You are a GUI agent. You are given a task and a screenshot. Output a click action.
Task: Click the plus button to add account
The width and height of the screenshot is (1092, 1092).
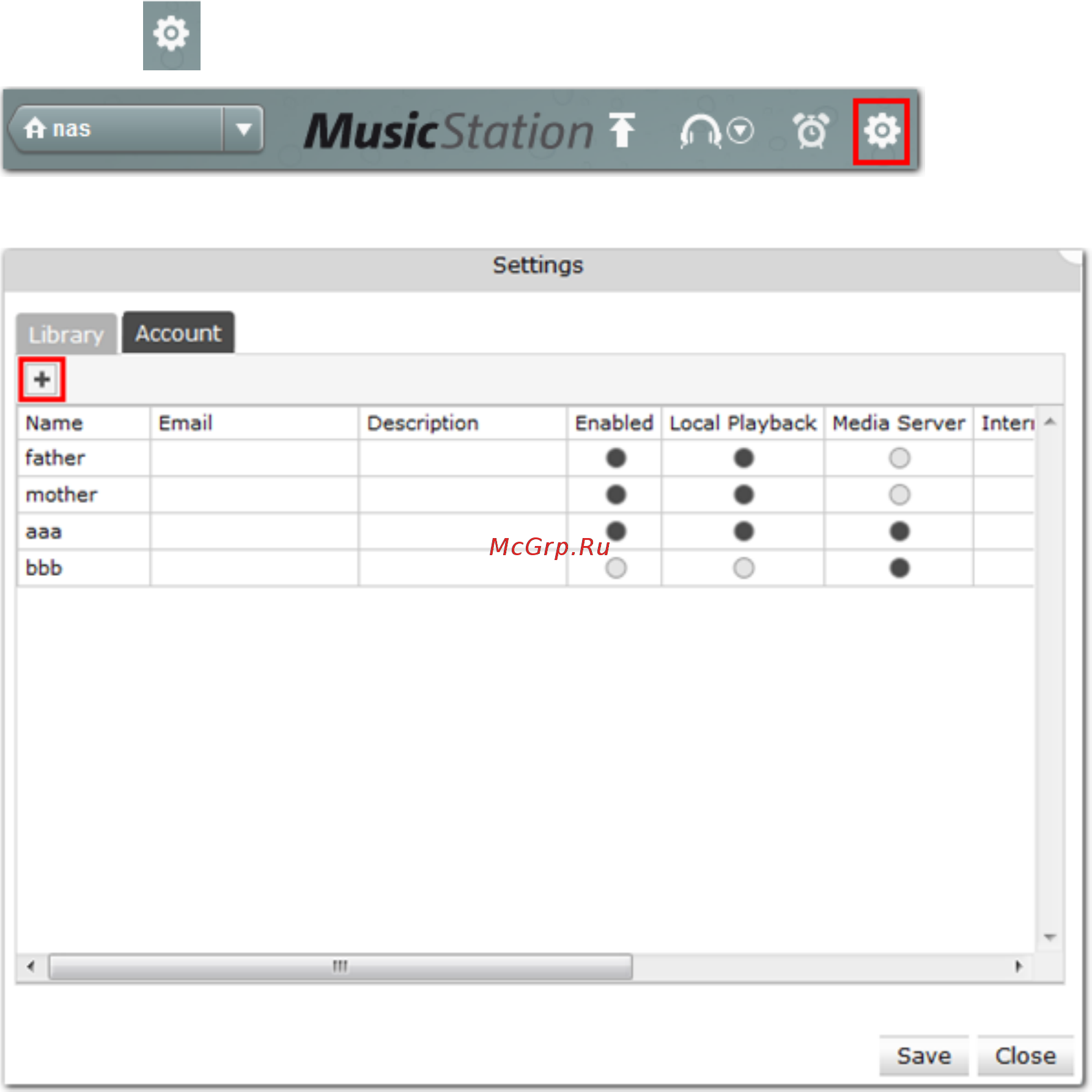[42, 379]
